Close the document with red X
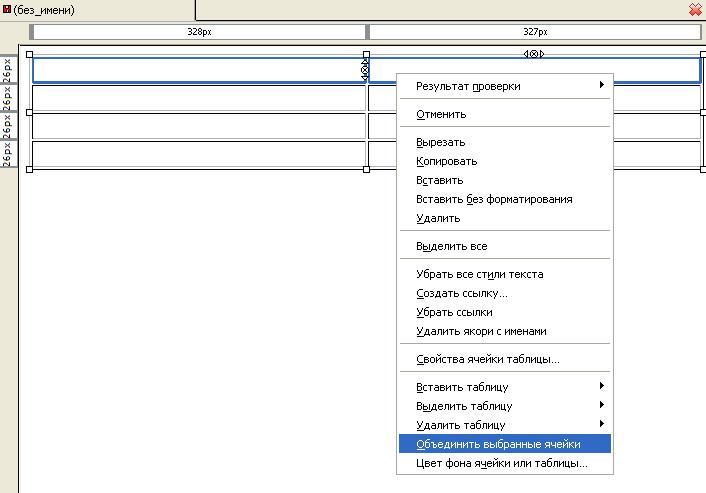Image resolution: width=706 pixels, height=493 pixels. [696, 9]
